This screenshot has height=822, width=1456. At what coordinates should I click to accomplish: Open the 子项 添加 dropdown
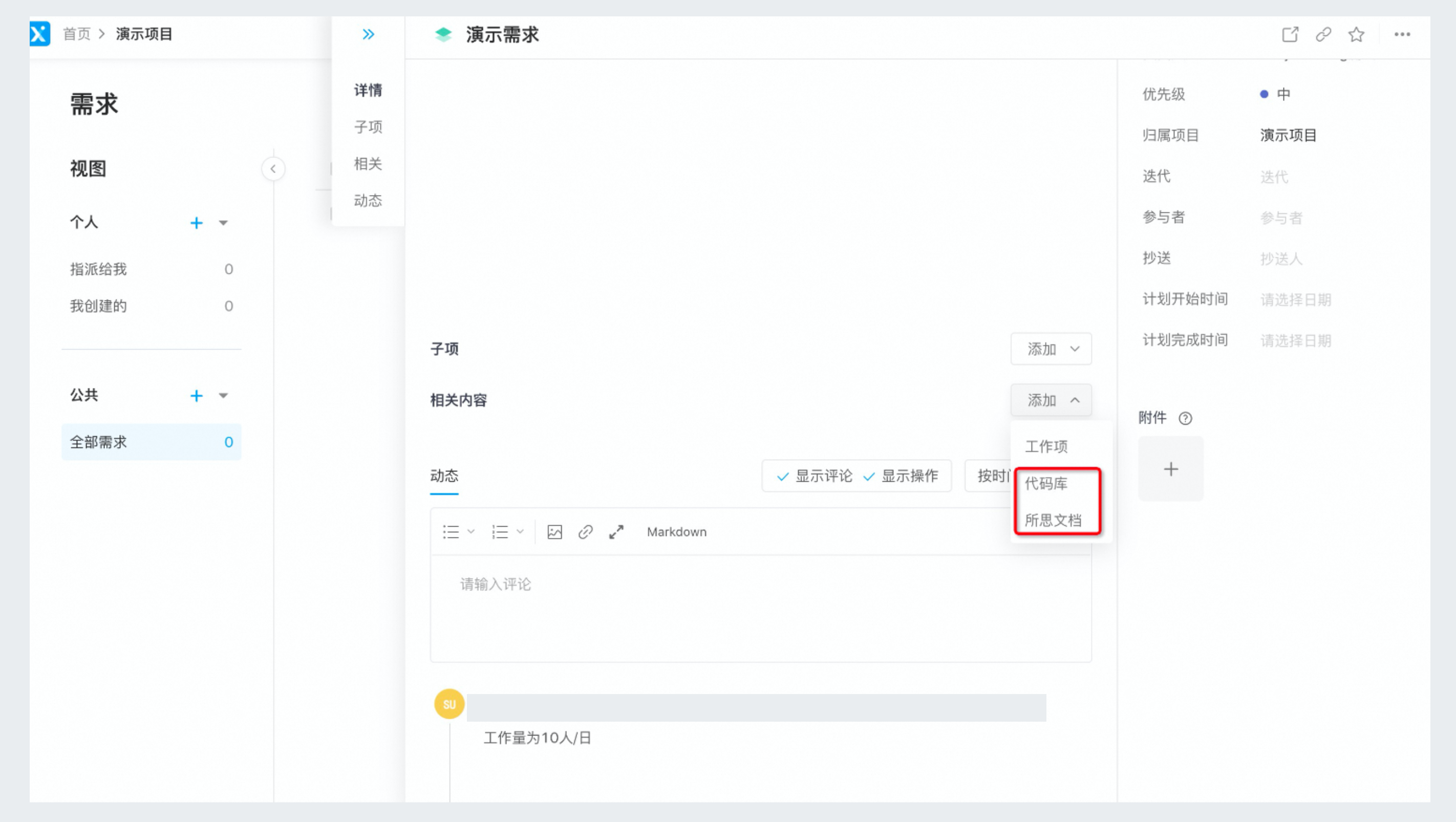click(1051, 349)
